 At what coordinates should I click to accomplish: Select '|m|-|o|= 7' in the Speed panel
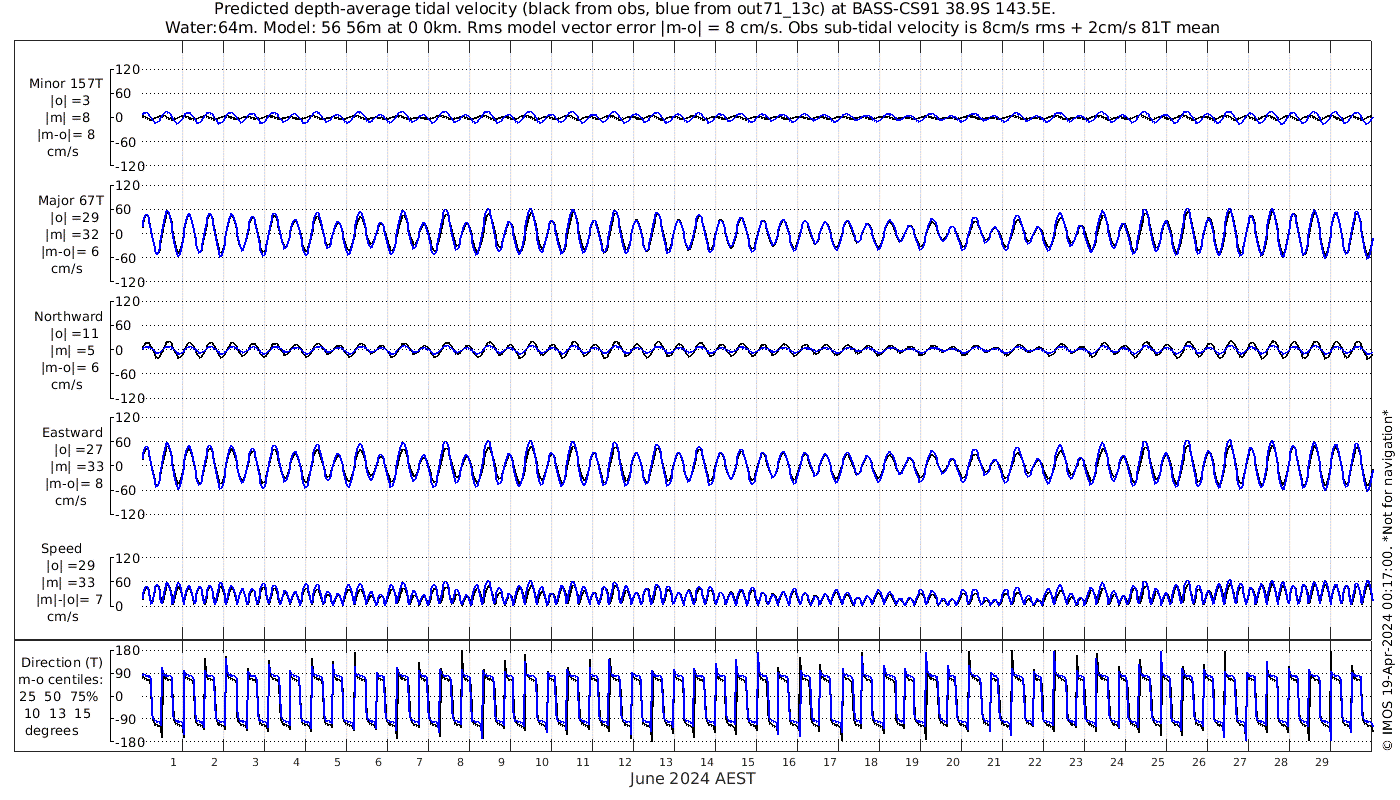point(70,600)
